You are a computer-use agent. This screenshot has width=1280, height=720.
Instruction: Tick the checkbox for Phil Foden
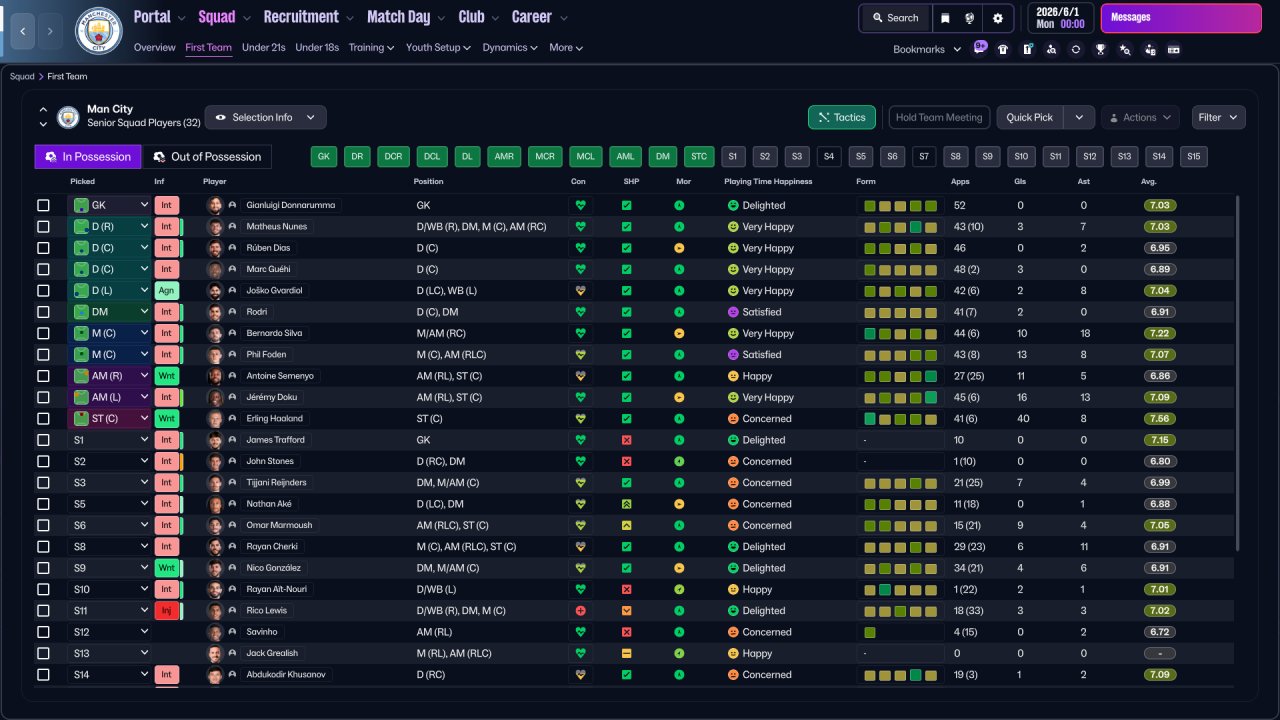coord(43,355)
